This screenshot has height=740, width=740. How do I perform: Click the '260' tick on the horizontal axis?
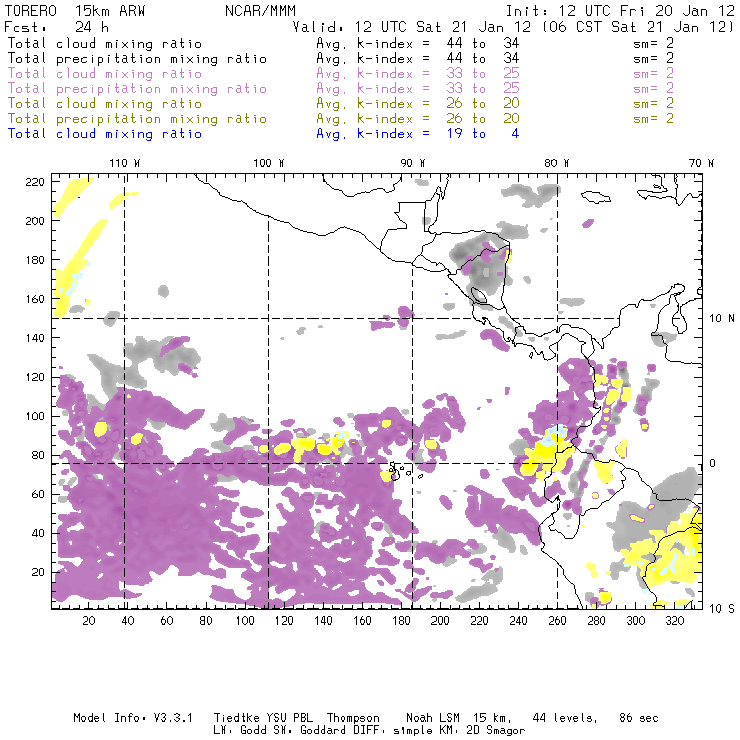pos(557,621)
